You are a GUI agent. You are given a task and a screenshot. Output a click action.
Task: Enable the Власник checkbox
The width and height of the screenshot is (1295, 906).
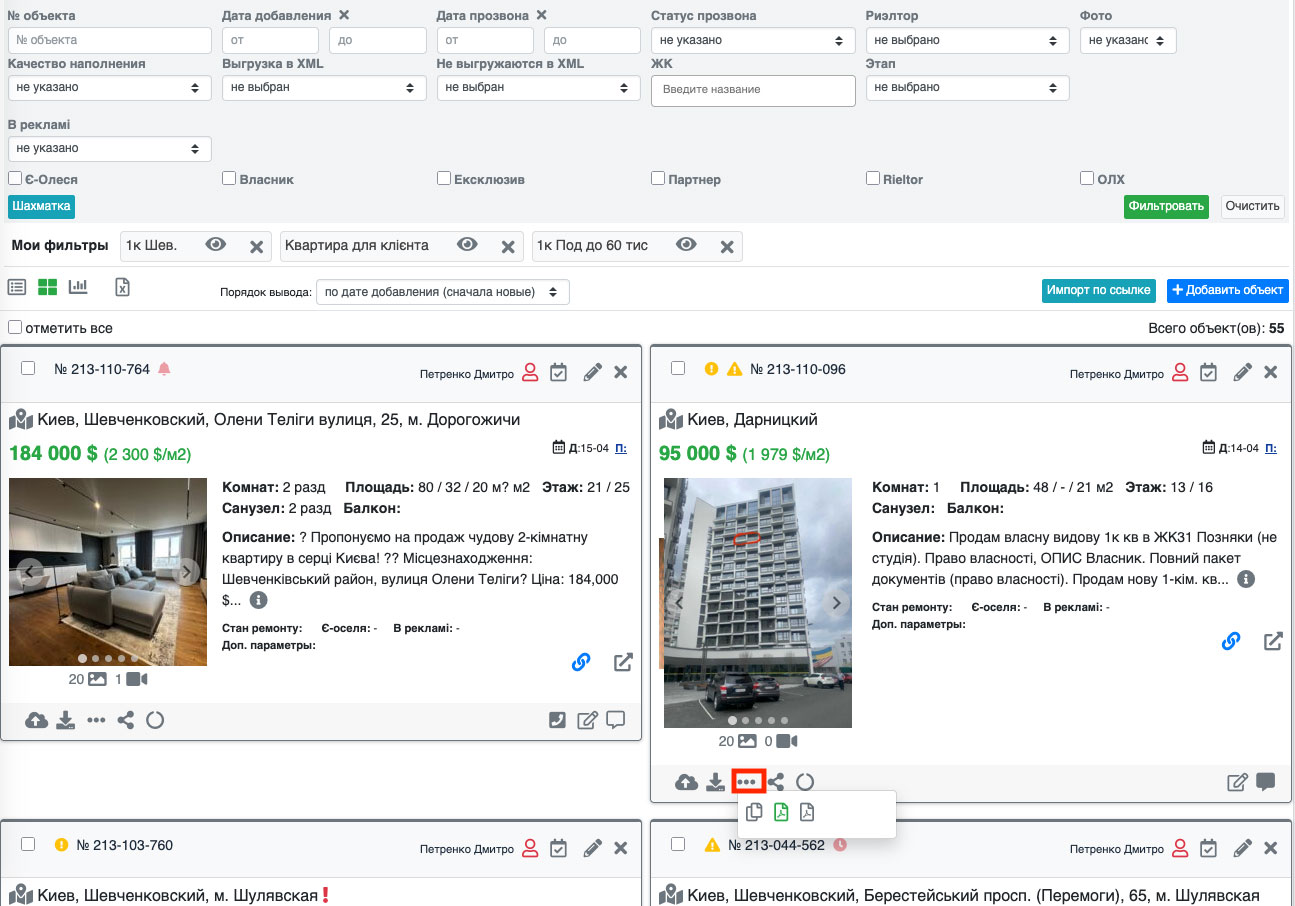click(229, 179)
